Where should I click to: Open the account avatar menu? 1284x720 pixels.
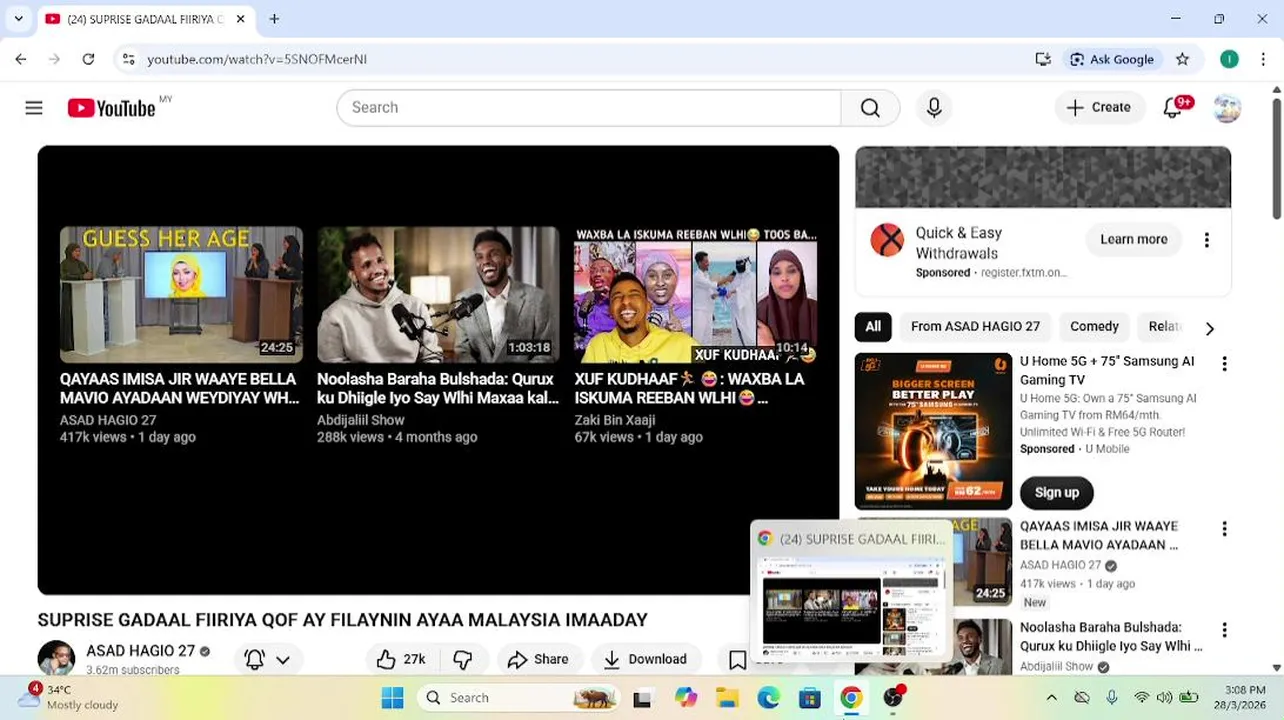(x=1227, y=108)
